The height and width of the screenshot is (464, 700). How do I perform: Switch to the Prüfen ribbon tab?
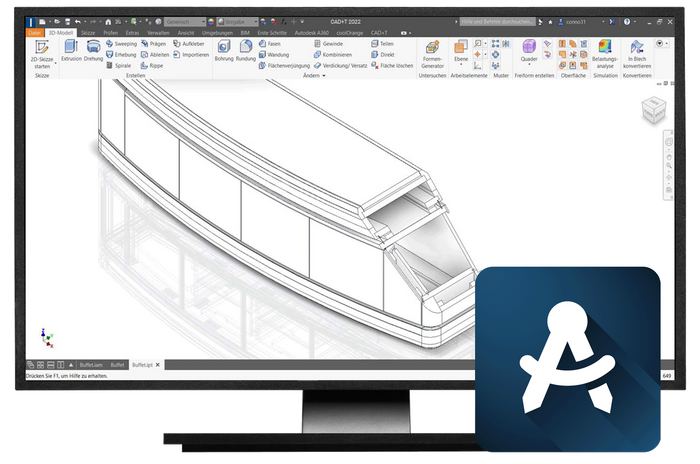coord(110,33)
